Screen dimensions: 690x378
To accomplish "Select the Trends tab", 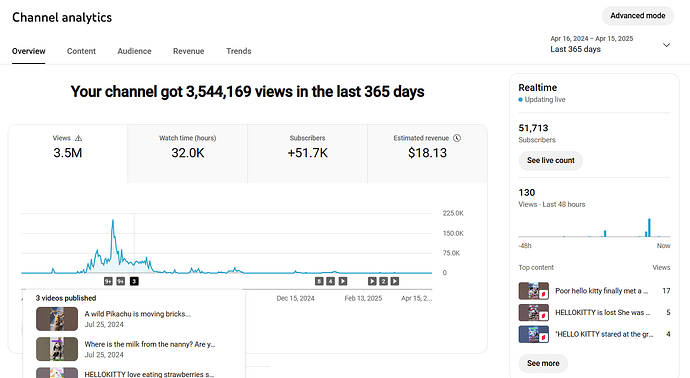I will 239,51.
